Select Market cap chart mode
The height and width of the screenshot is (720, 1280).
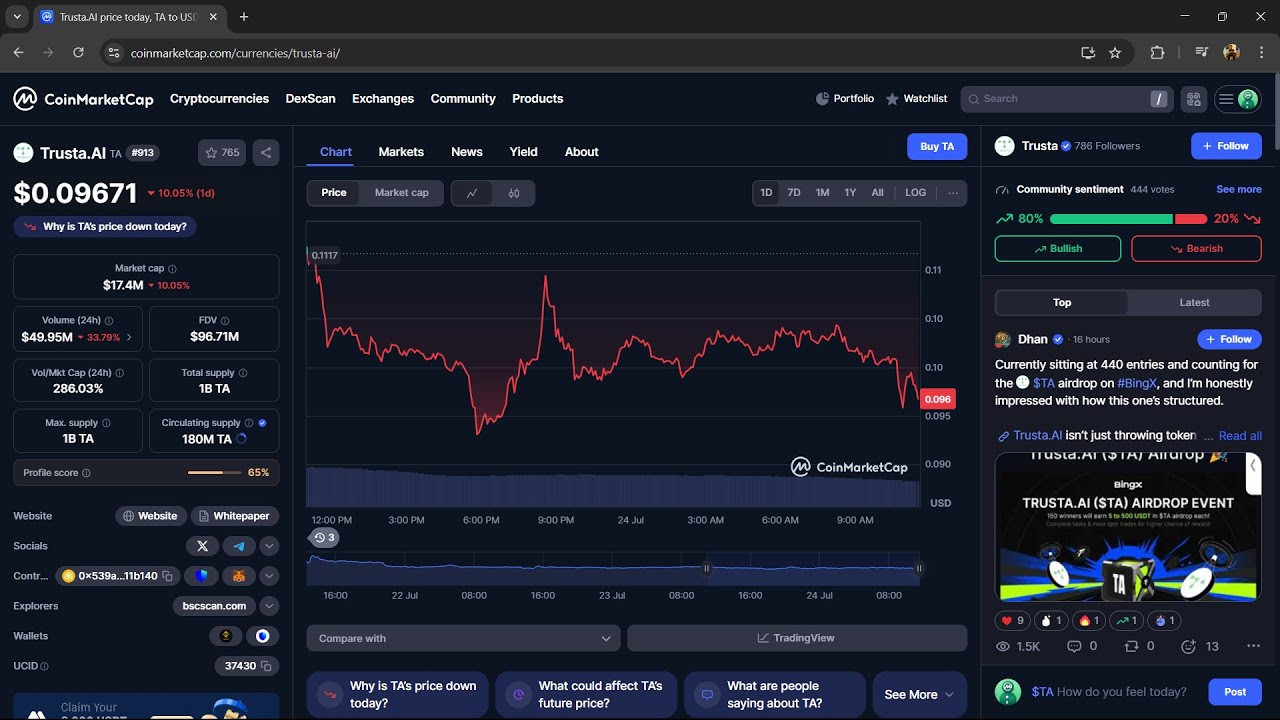pyautogui.click(x=402, y=193)
